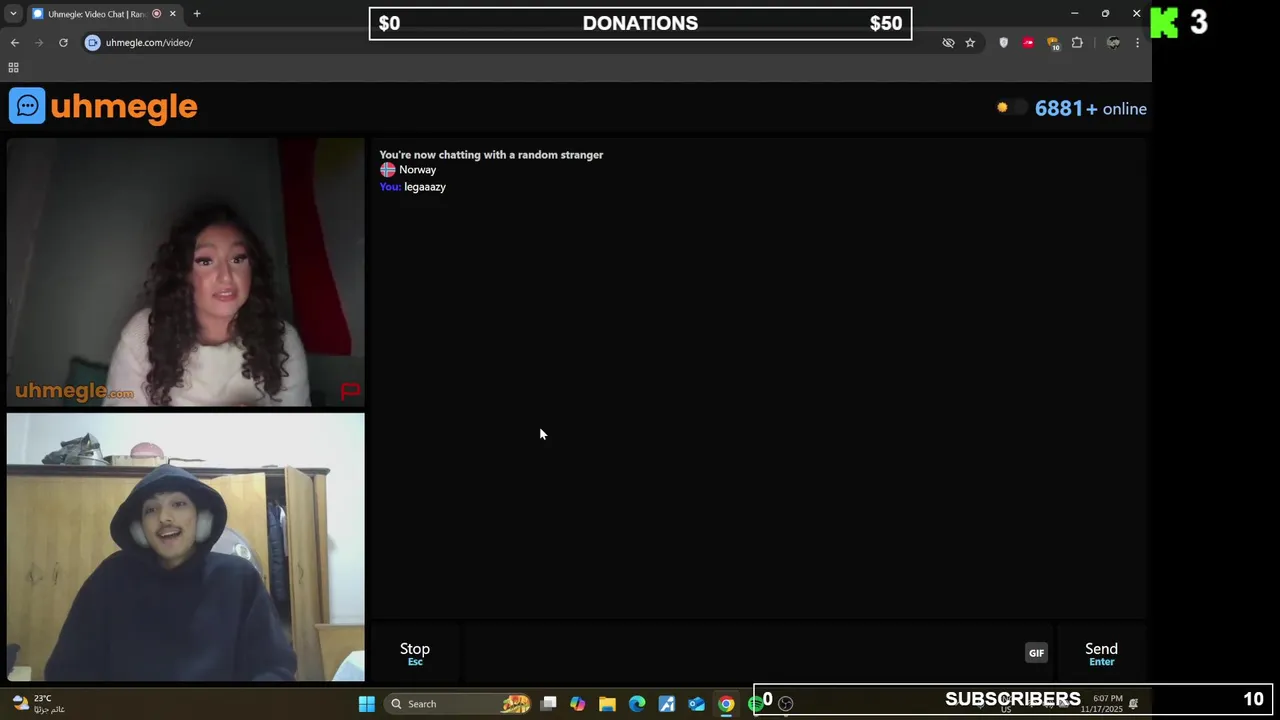1280x720 pixels.
Task: View site information icon beside the URL
Action: (x=93, y=43)
